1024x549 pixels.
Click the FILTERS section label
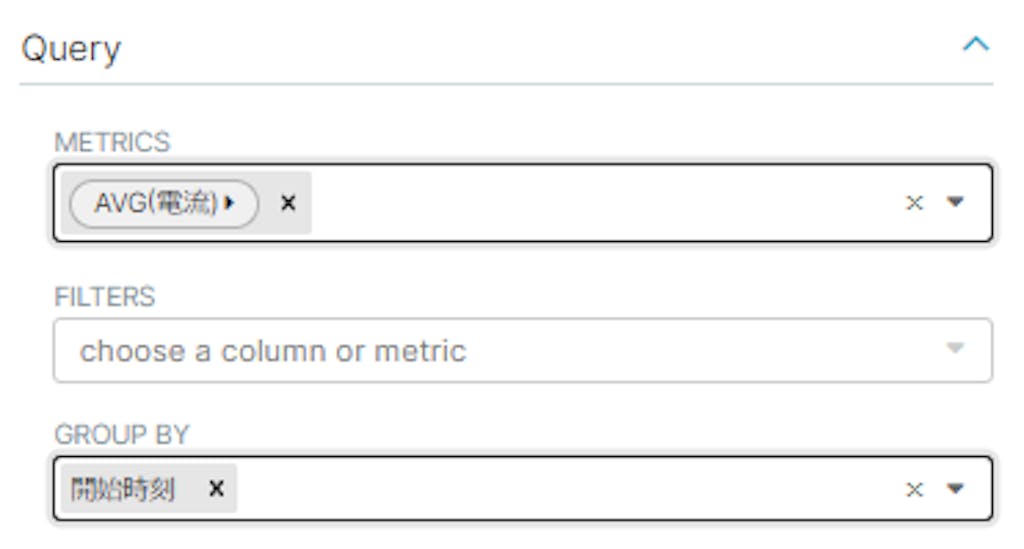(105, 296)
